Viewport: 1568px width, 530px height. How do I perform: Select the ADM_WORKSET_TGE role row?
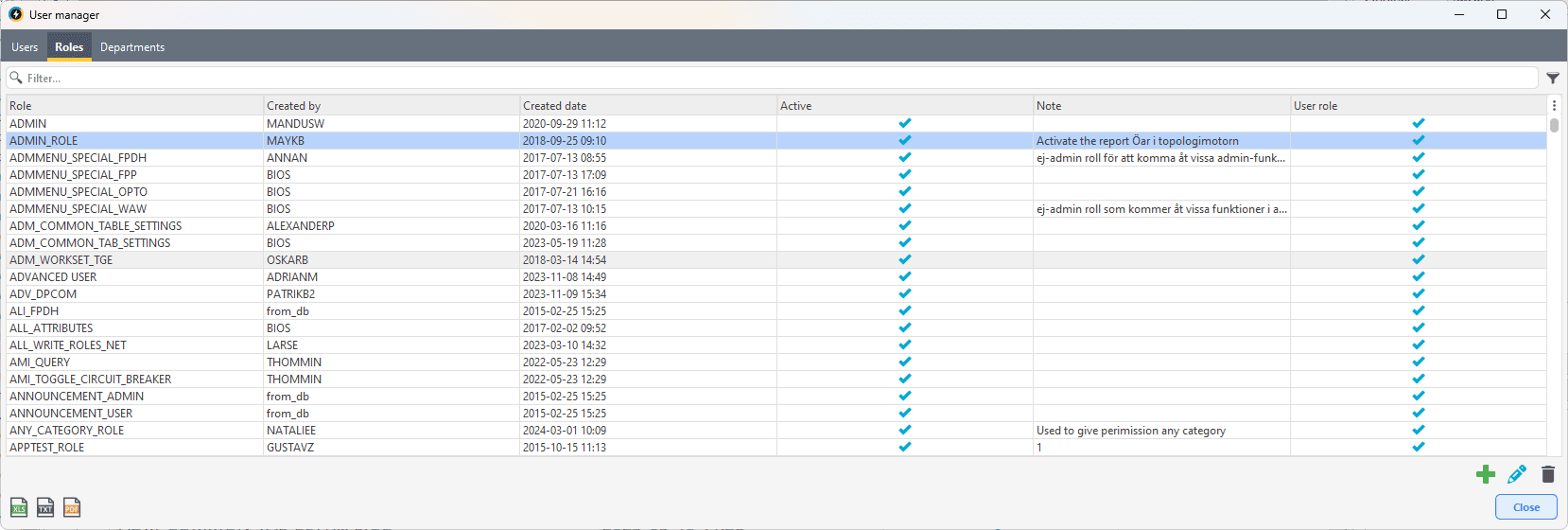(61, 260)
